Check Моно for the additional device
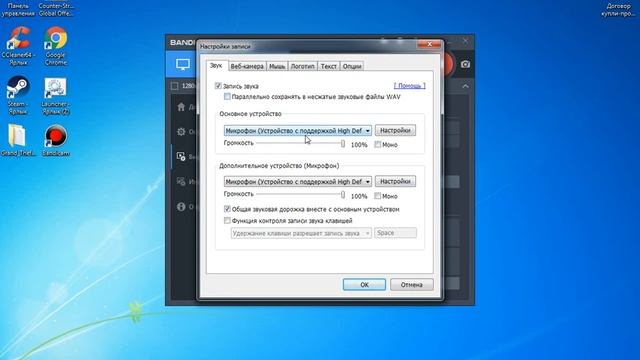Image resolution: width=640 pixels, height=360 pixels. [378, 196]
